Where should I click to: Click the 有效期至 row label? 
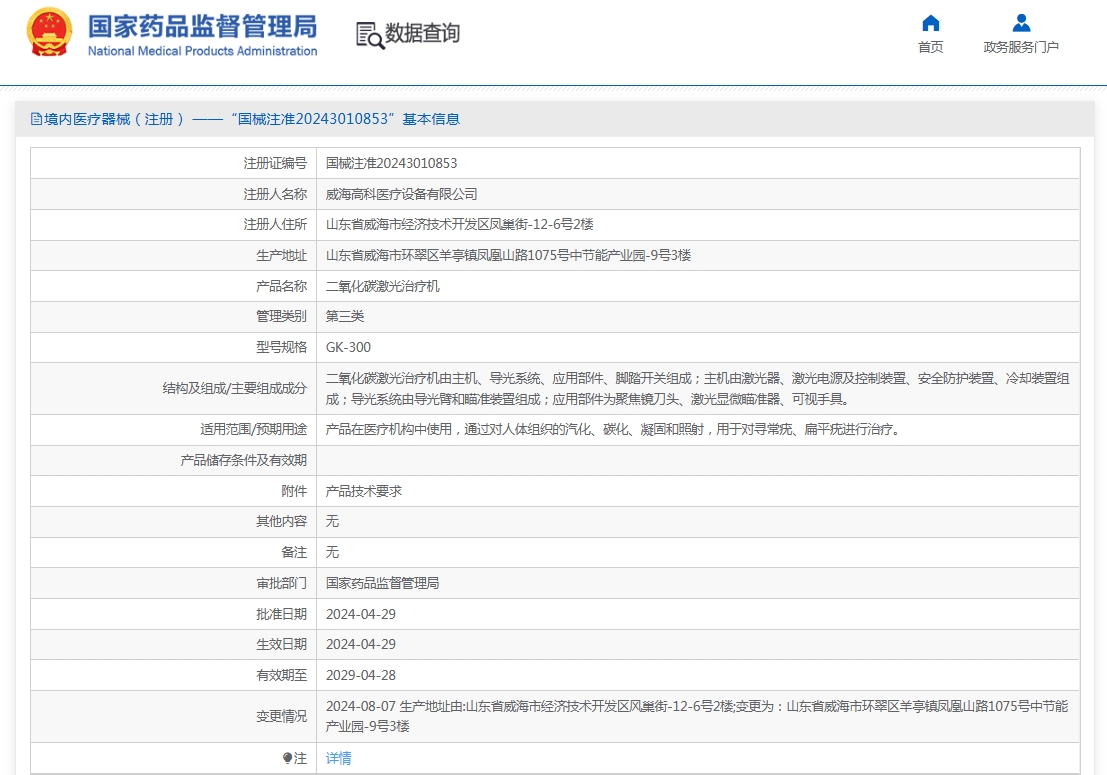click(x=281, y=675)
